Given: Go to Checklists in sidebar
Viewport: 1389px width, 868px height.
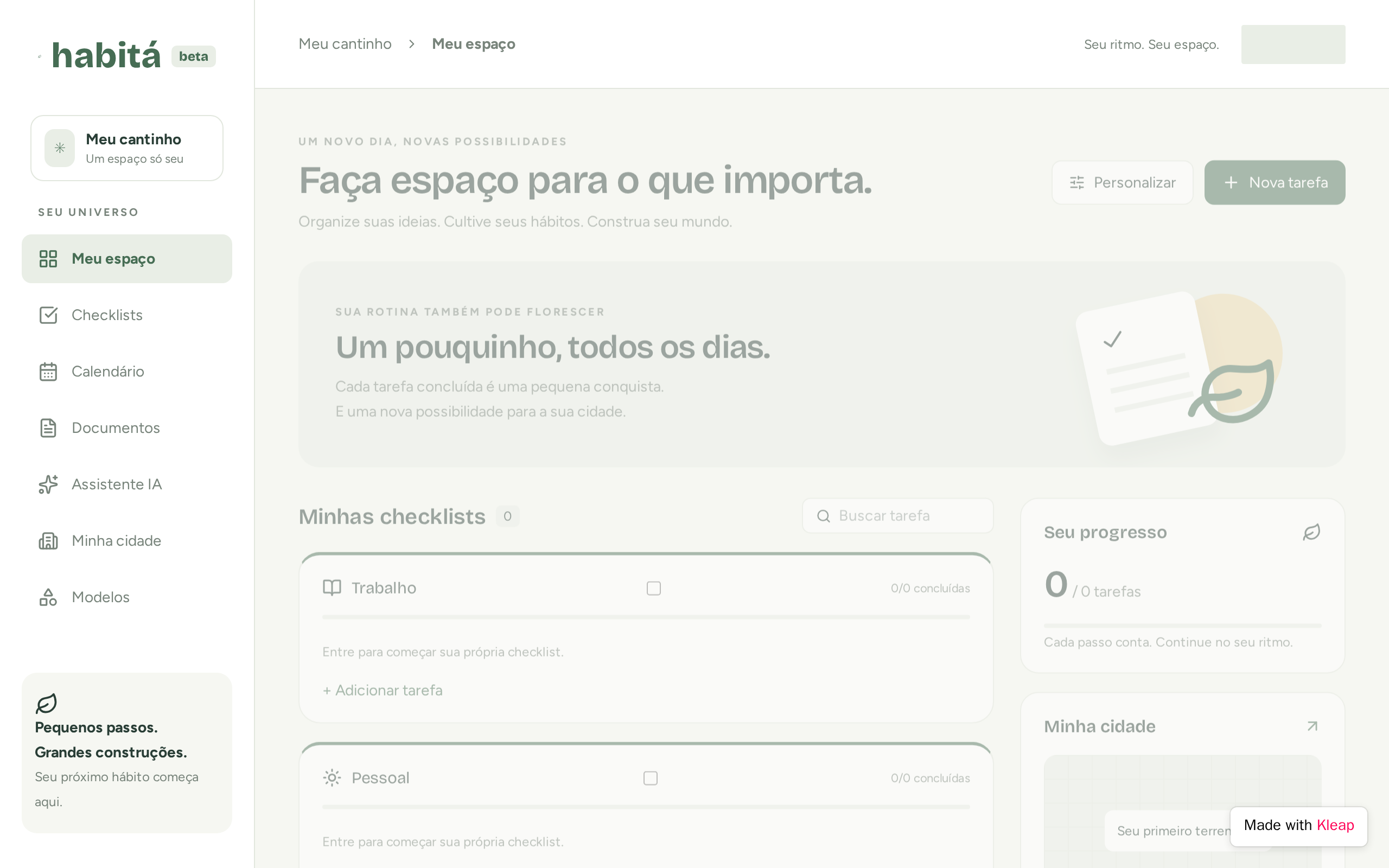Looking at the screenshot, I should pos(127,315).
